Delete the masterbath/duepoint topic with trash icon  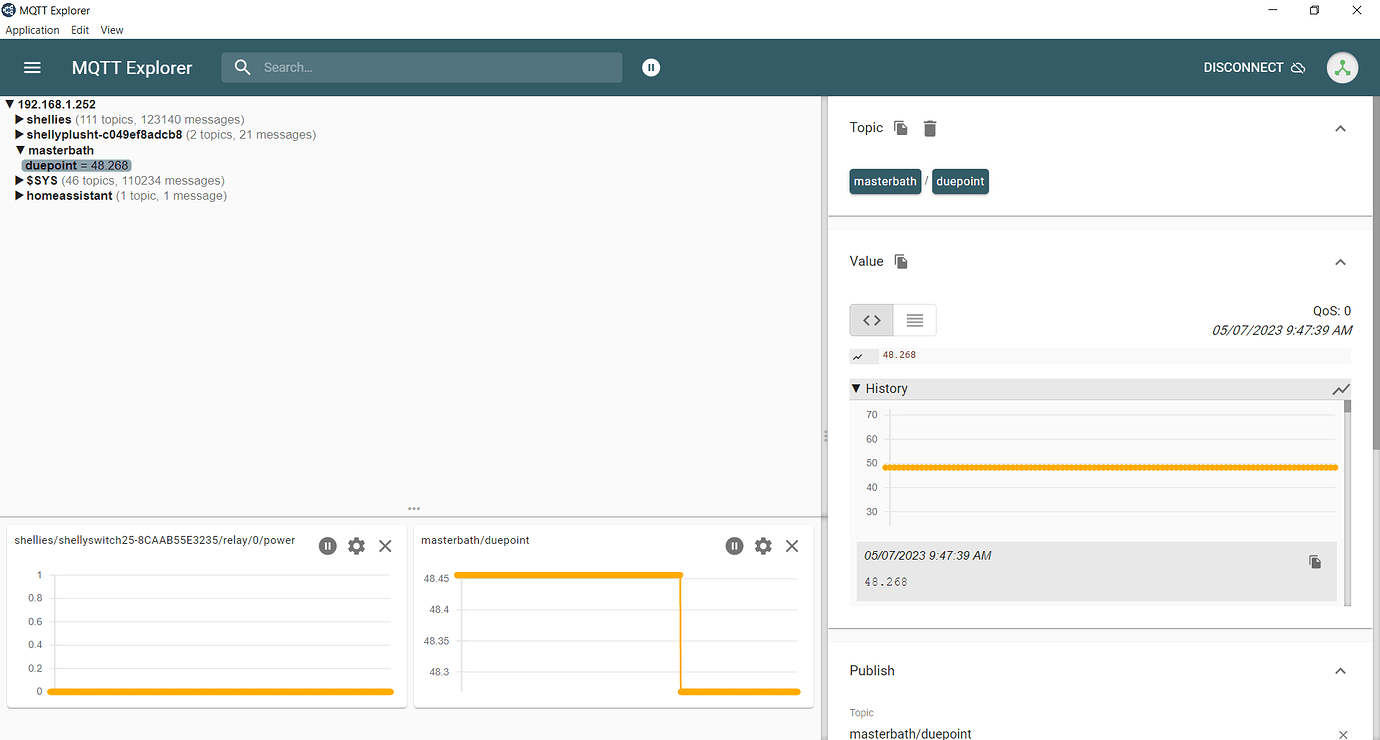tap(930, 128)
